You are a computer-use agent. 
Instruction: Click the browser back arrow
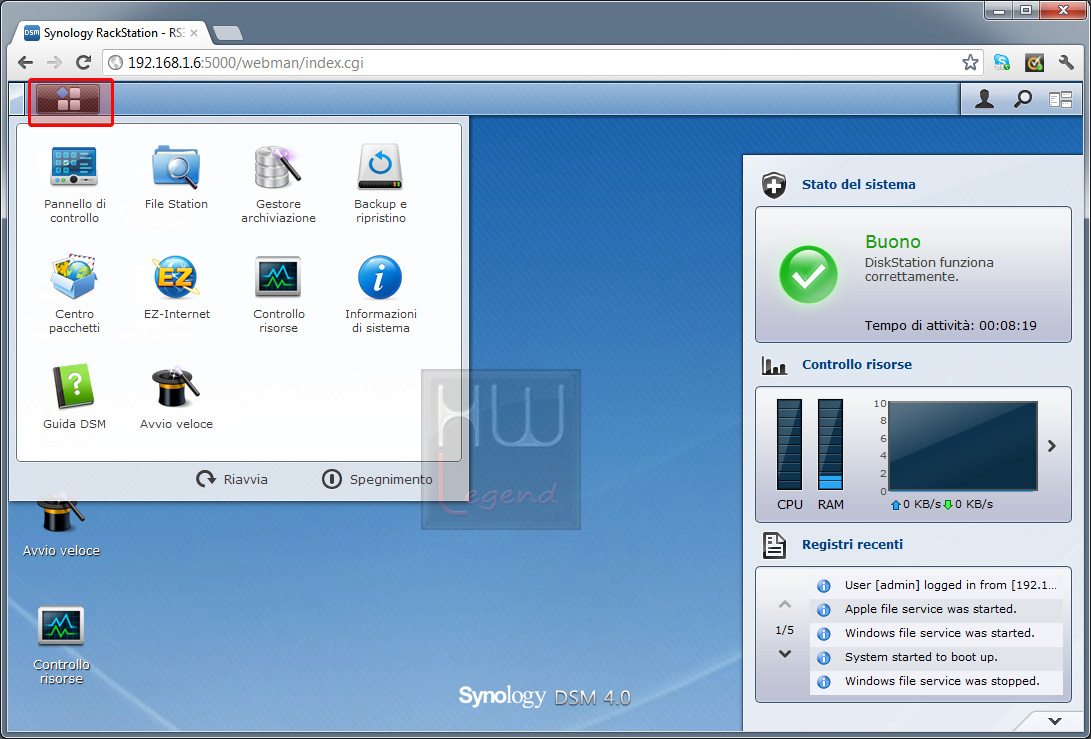click(x=25, y=63)
